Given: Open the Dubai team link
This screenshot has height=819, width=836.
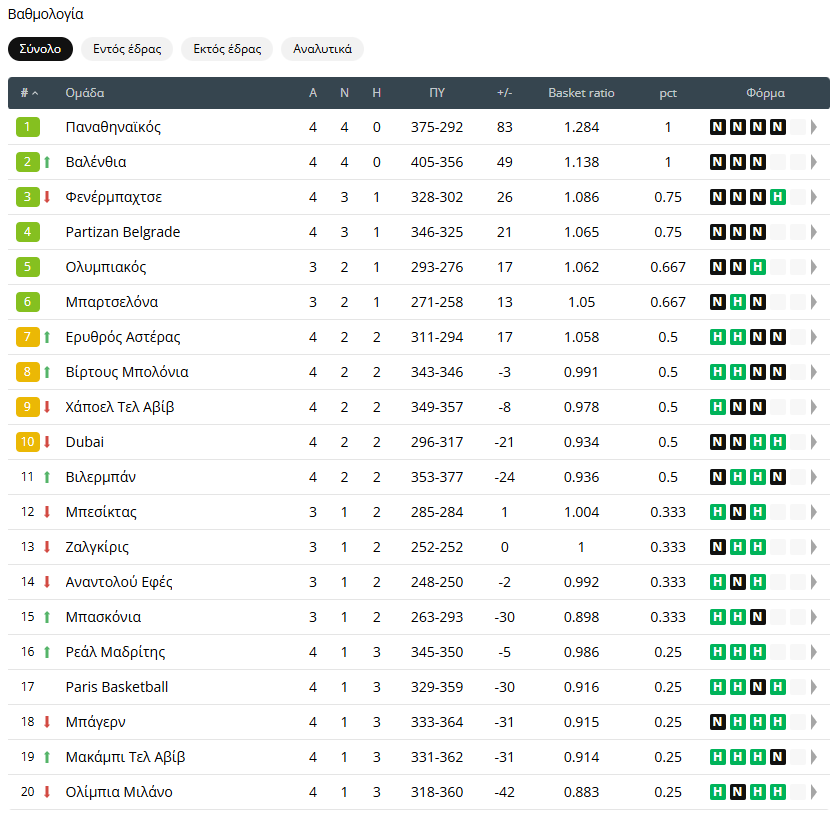Looking at the screenshot, I should pos(85,443).
